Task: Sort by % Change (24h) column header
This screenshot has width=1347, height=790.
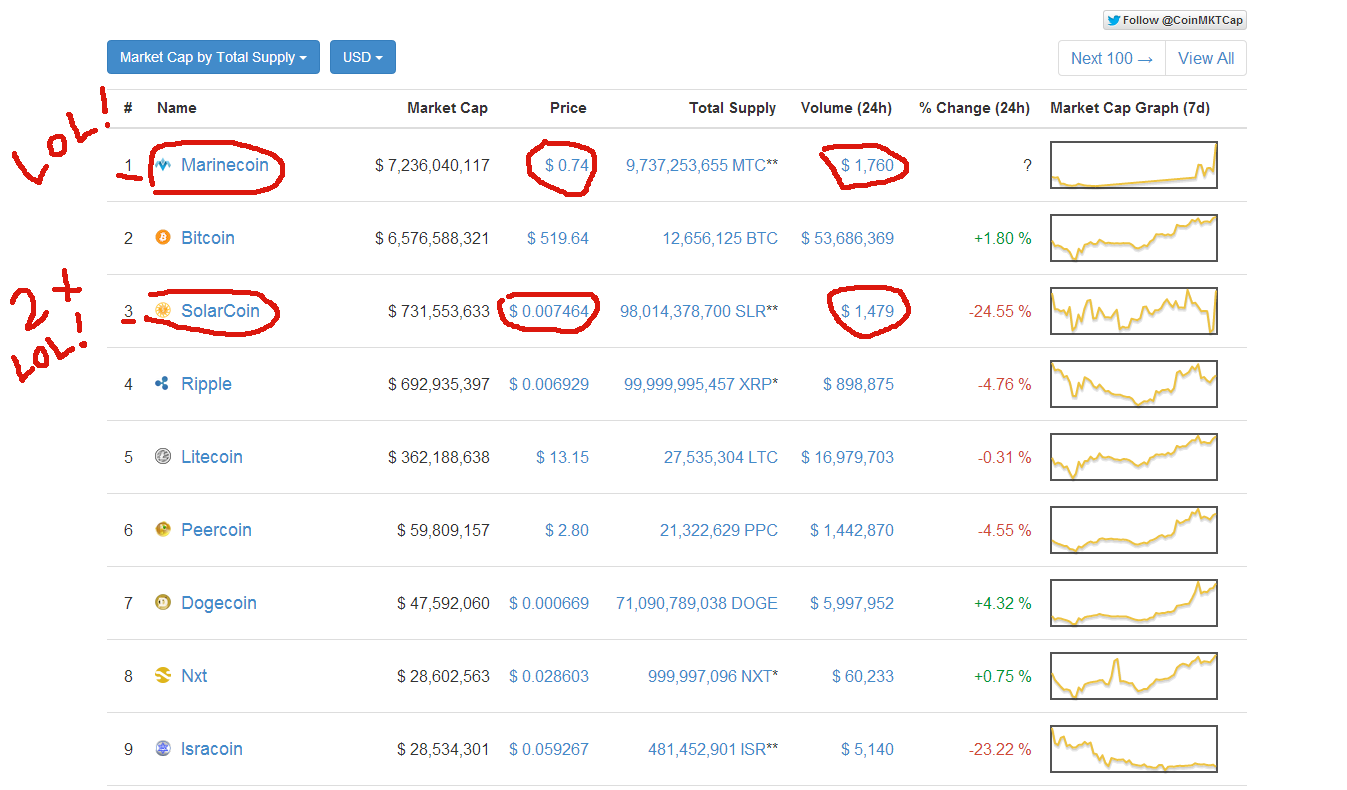Action: [975, 108]
